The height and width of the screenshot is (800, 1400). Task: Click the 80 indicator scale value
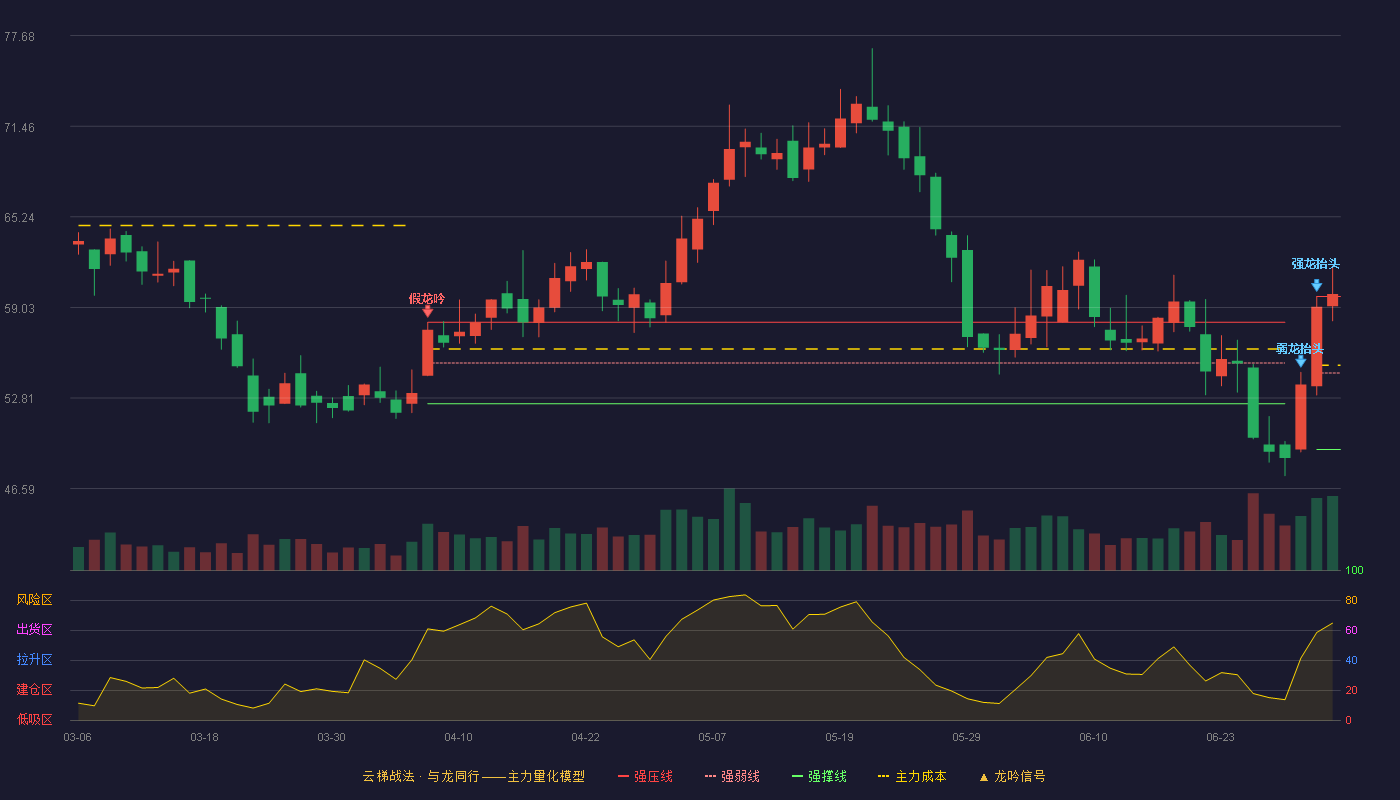pos(1351,600)
